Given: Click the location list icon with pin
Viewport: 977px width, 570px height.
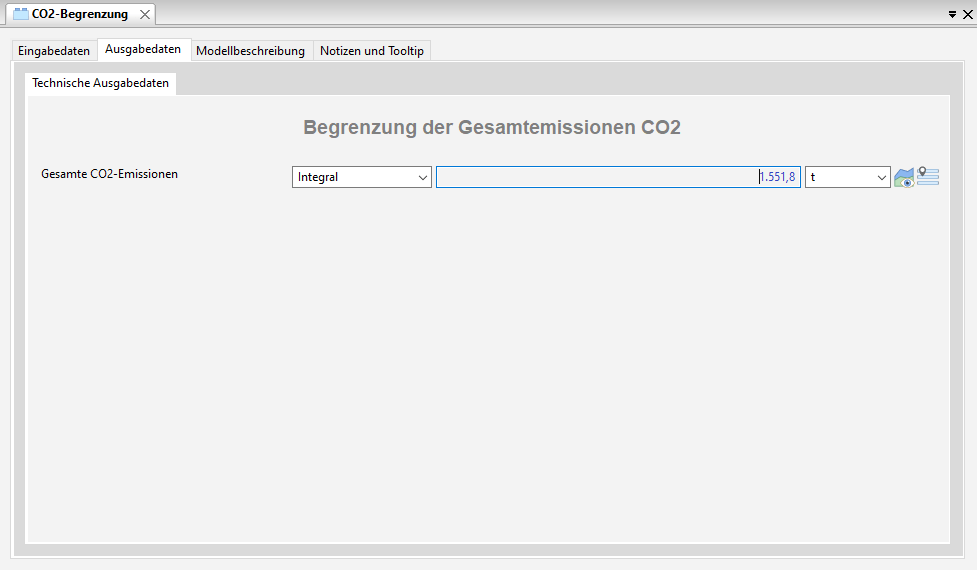Looking at the screenshot, I should coord(928,176).
